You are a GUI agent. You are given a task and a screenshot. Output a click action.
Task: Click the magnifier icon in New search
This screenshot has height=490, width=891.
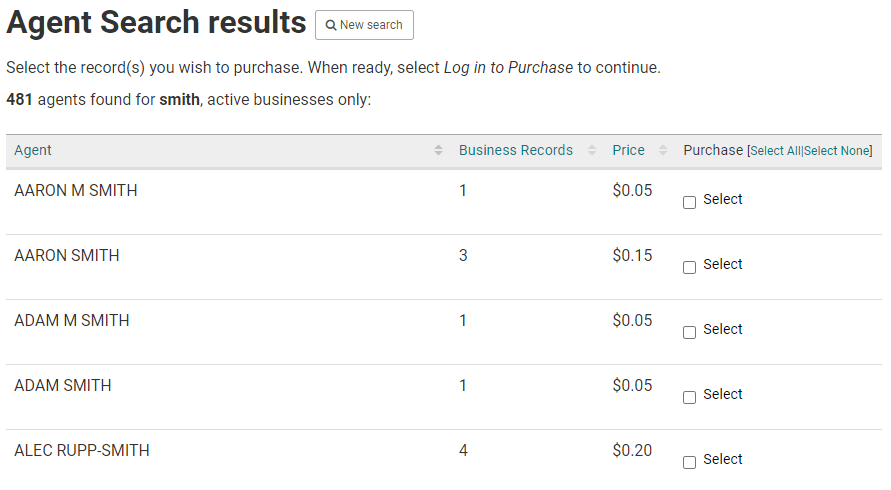pos(331,26)
